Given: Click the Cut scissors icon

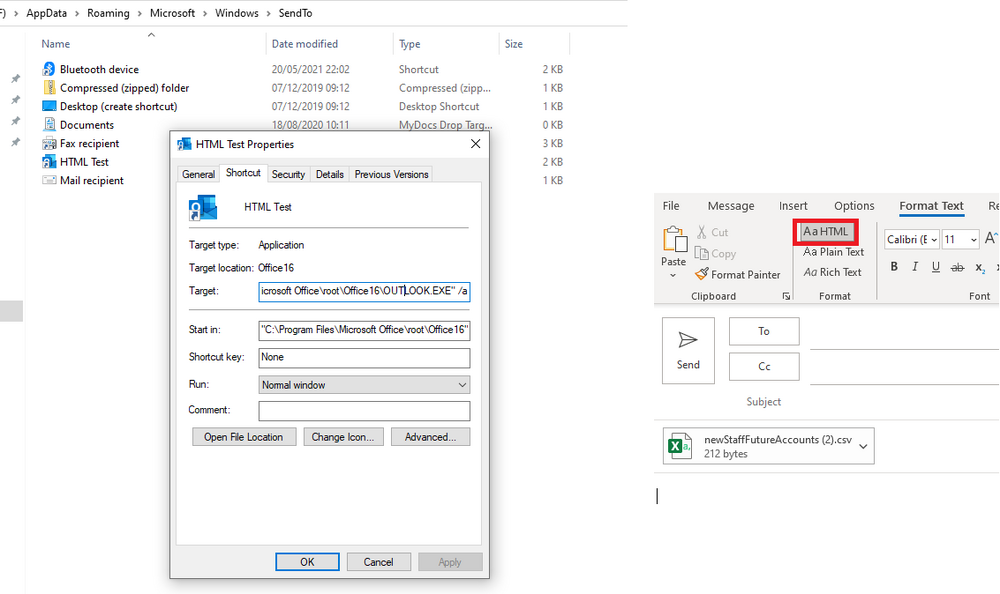Looking at the screenshot, I should (702, 232).
